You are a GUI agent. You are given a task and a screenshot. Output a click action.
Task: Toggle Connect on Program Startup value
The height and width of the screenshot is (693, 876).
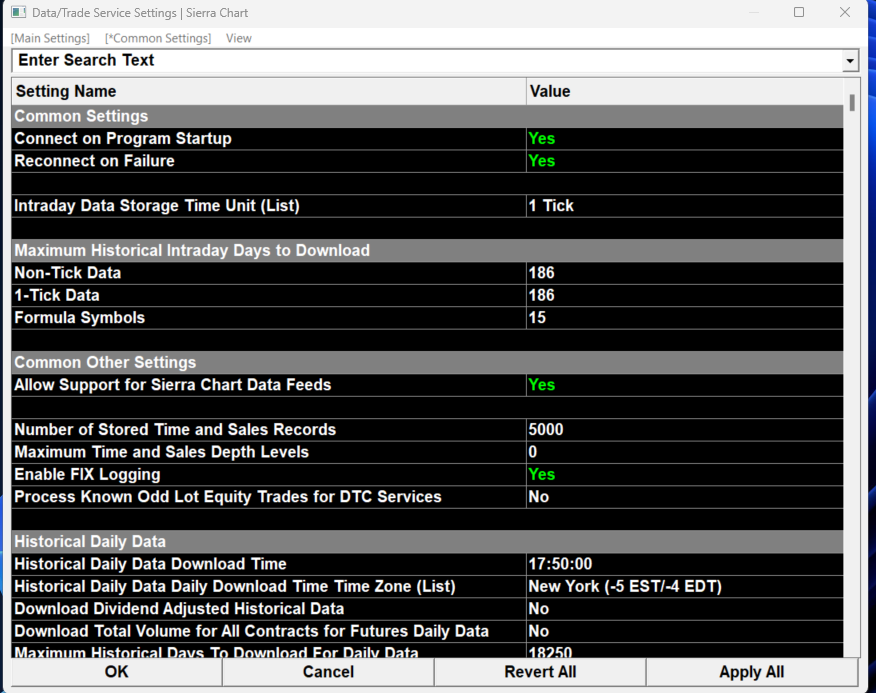click(x=684, y=139)
